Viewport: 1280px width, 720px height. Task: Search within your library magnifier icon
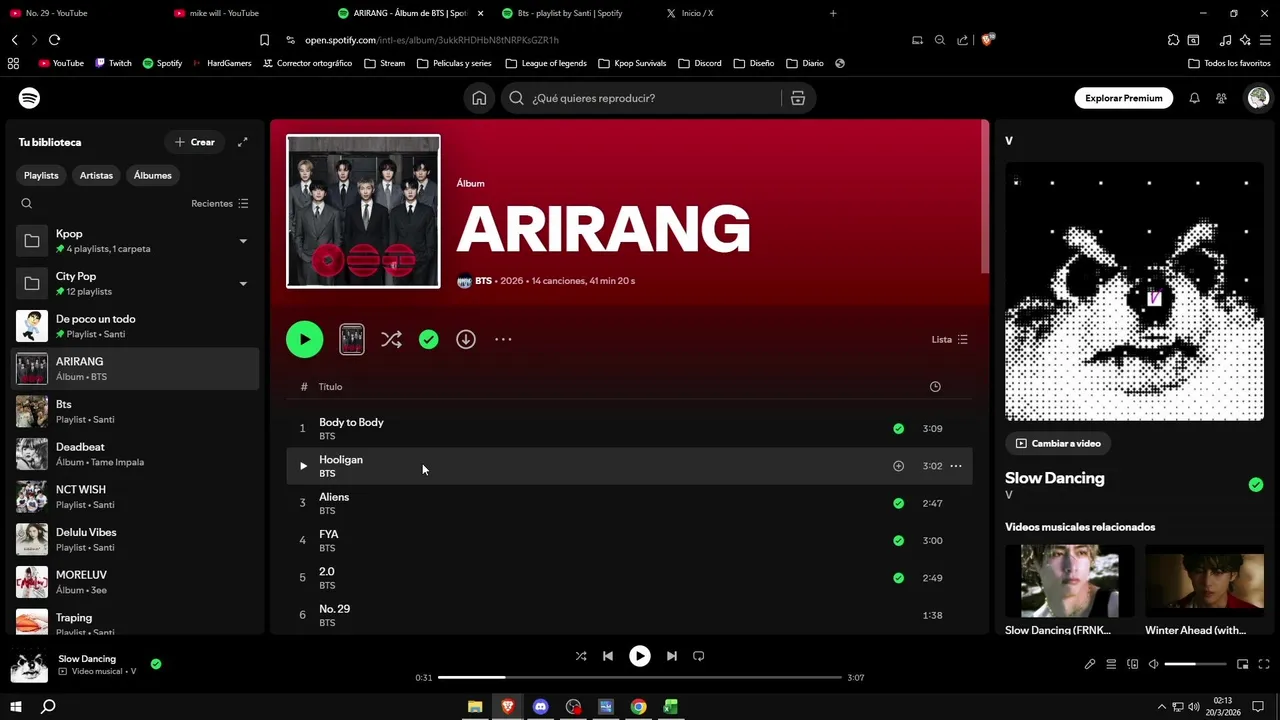click(27, 203)
